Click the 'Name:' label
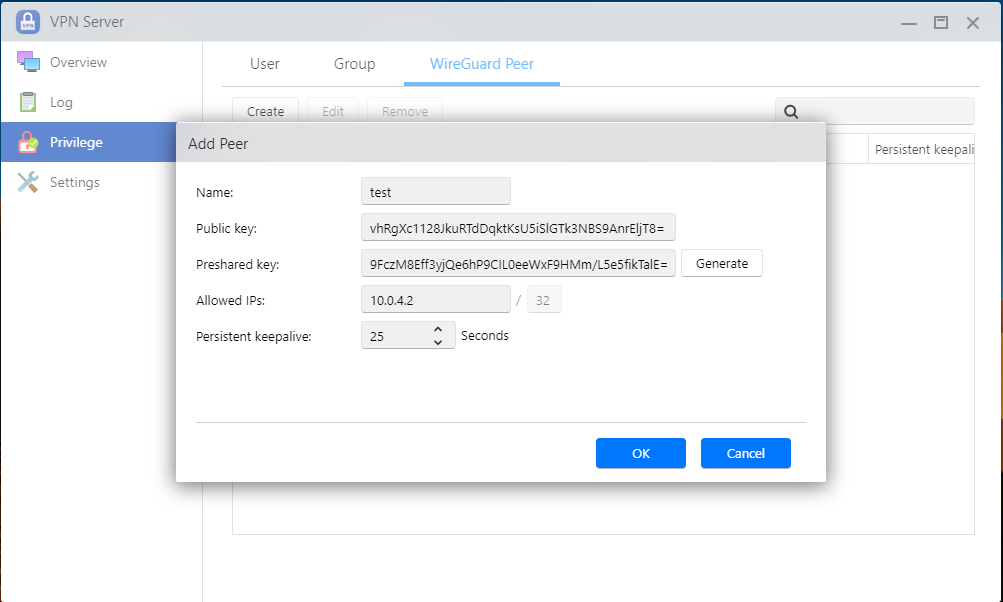 214,193
